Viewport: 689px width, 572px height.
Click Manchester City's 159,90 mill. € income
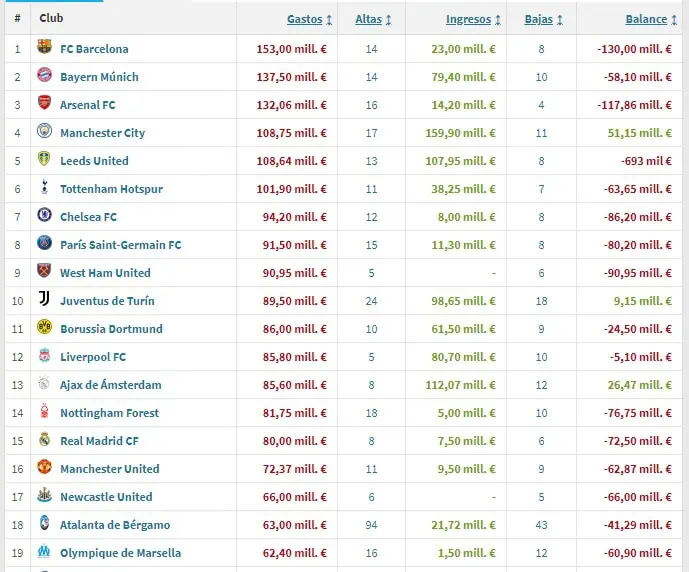460,133
